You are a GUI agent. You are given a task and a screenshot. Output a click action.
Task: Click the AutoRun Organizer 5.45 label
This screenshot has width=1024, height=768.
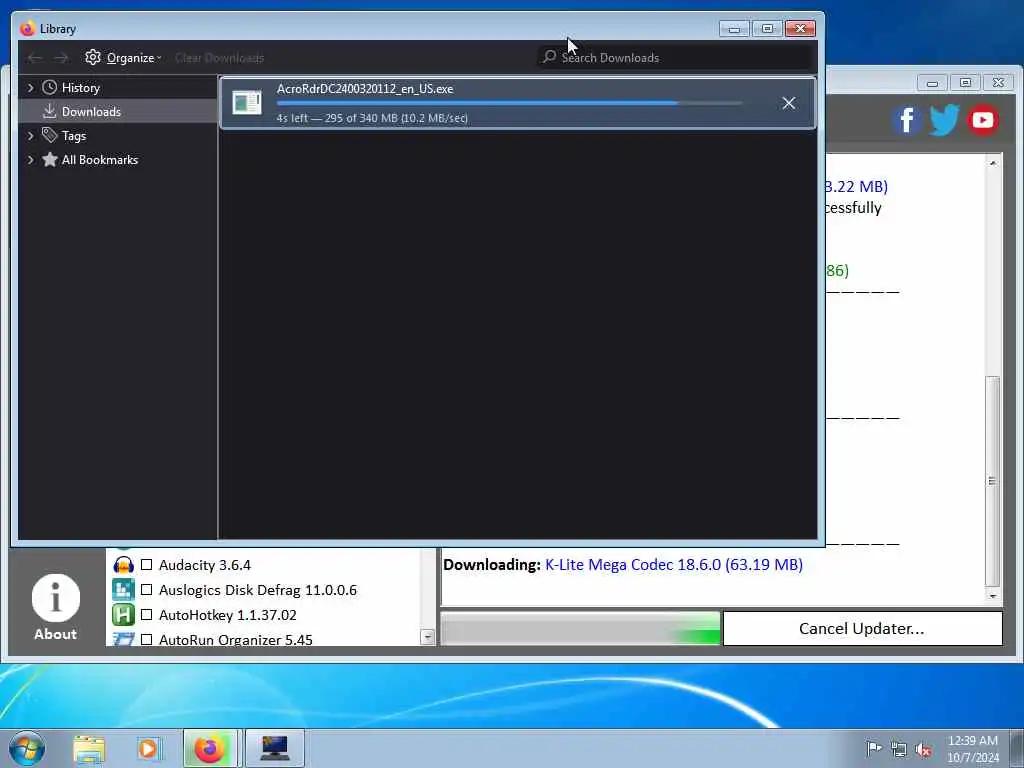(x=236, y=639)
